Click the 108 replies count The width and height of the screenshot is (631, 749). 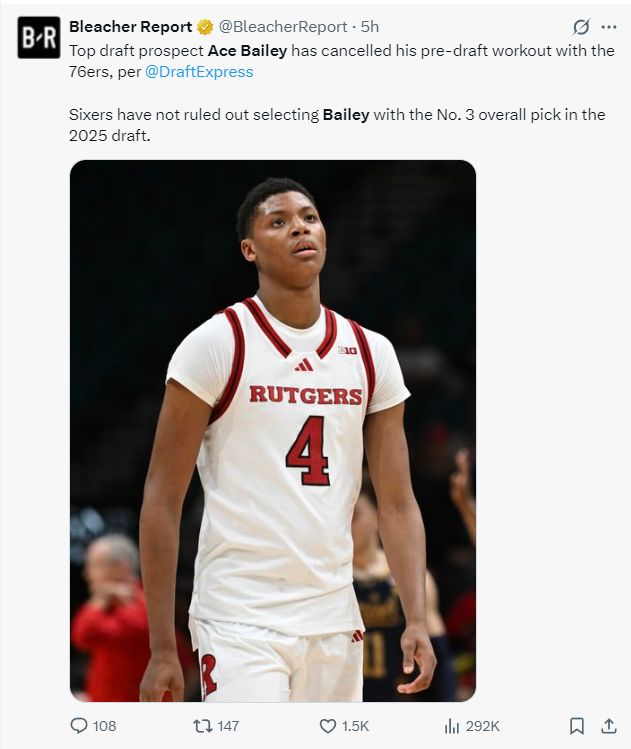point(105,726)
